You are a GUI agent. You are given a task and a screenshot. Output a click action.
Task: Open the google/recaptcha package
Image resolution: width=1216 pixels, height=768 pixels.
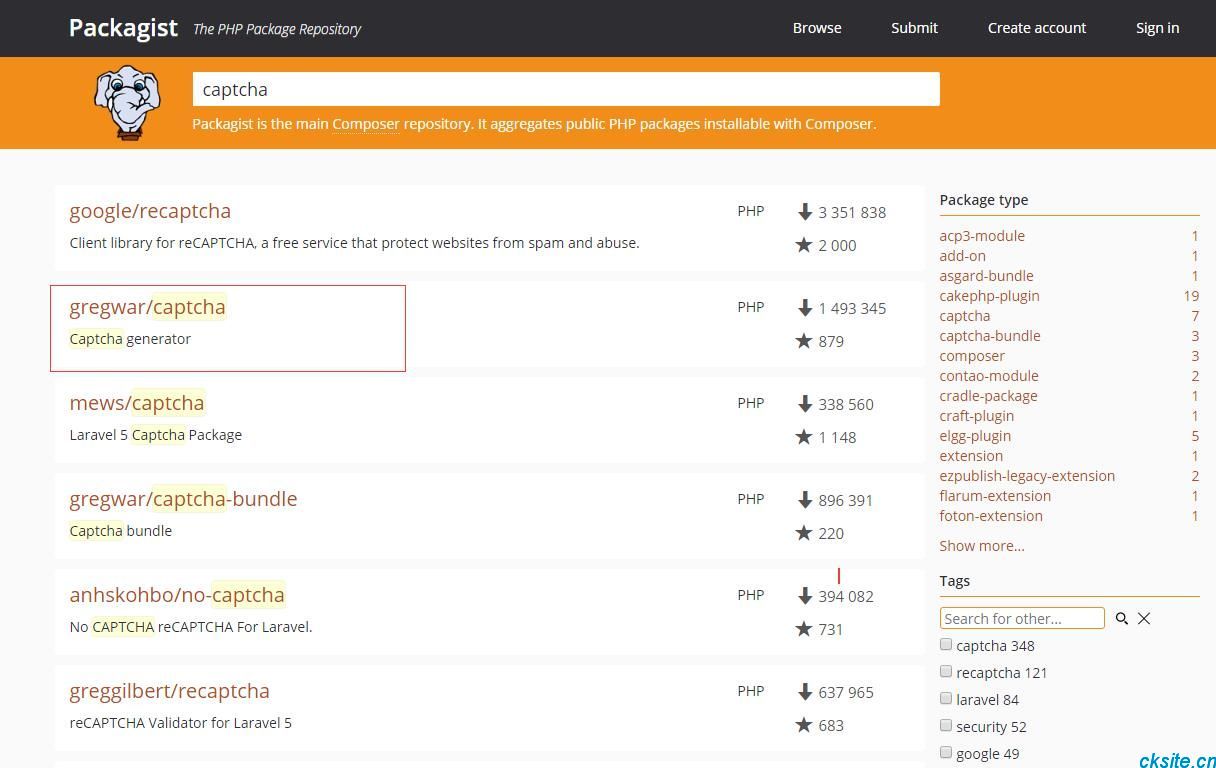(x=150, y=211)
